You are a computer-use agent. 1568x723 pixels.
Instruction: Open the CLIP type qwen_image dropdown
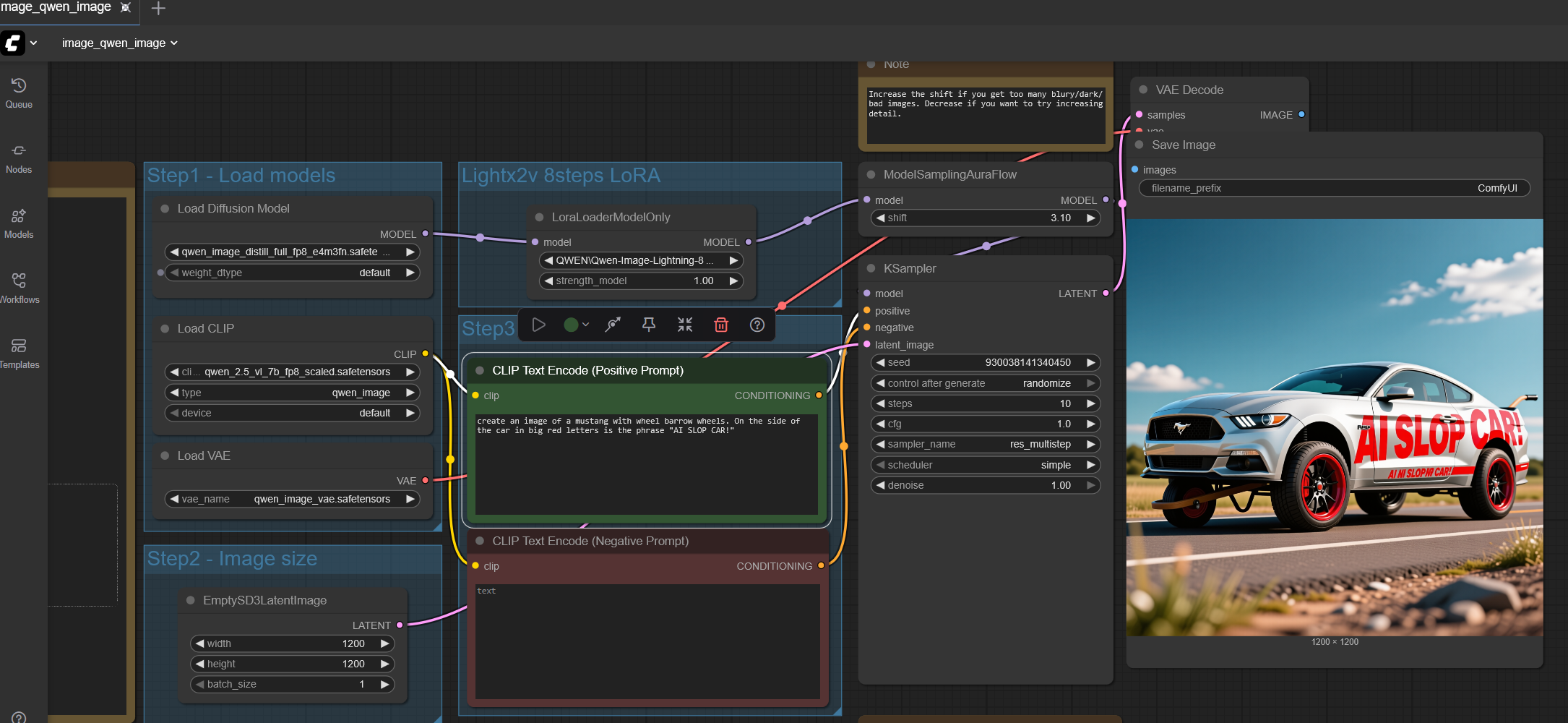[292, 393]
